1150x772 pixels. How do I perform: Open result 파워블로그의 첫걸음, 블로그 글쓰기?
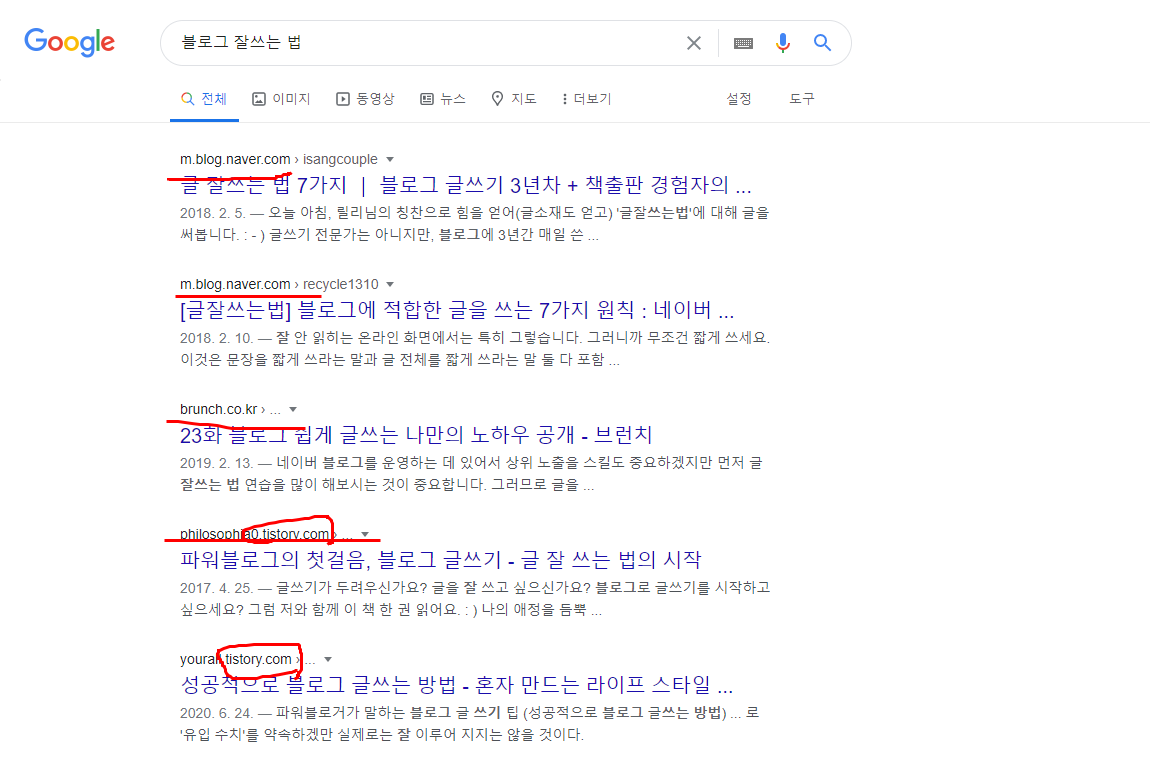[x=441, y=560]
